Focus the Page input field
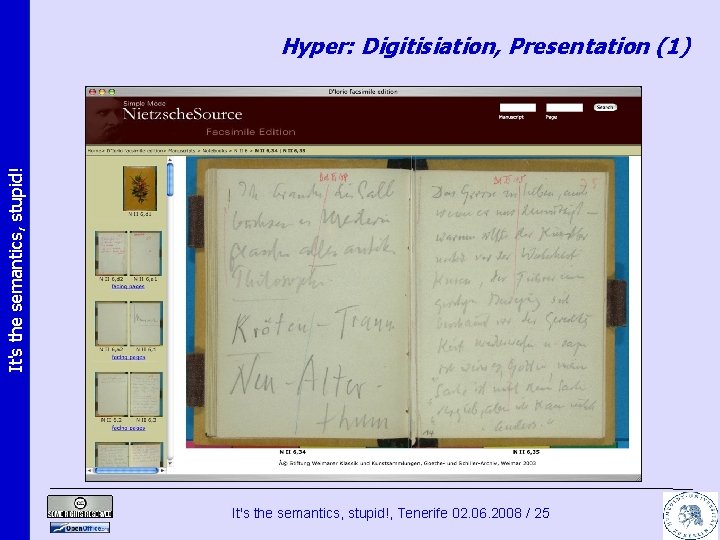720x540 pixels. (x=564, y=107)
